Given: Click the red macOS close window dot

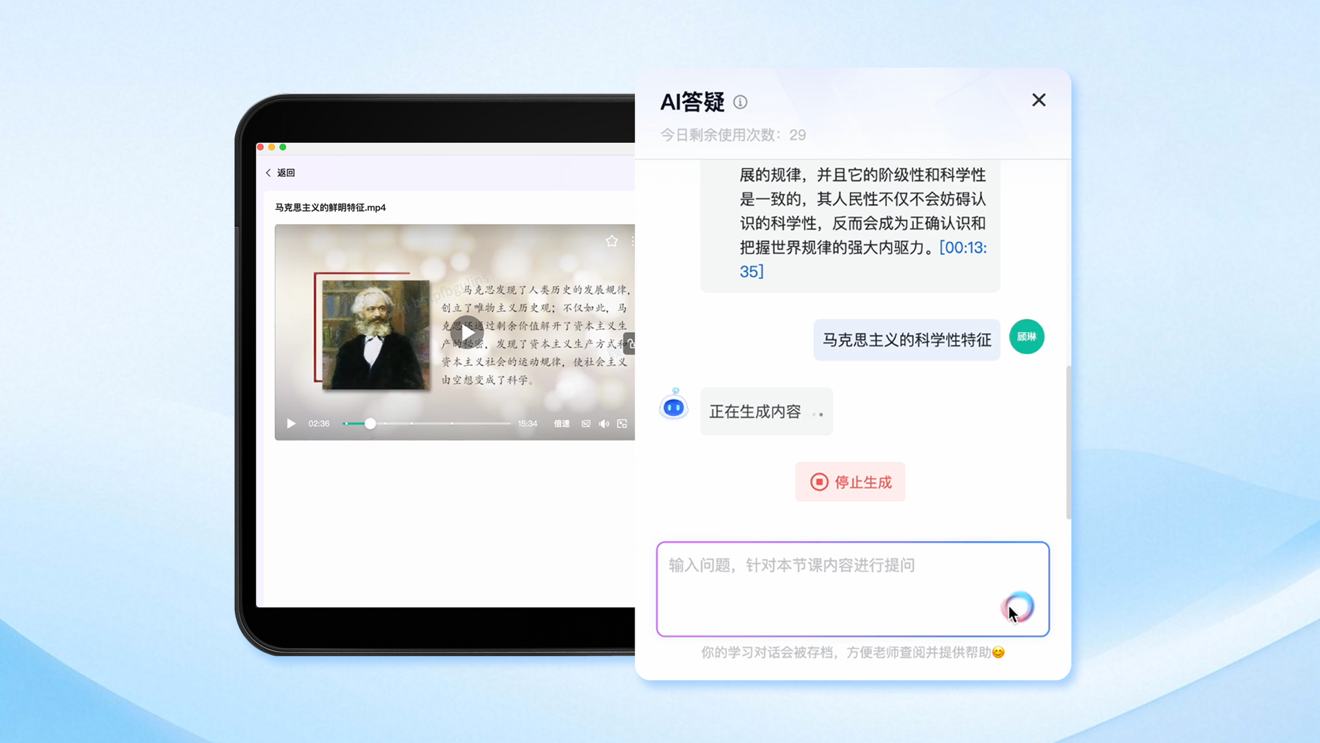Looking at the screenshot, I should coord(261,147).
